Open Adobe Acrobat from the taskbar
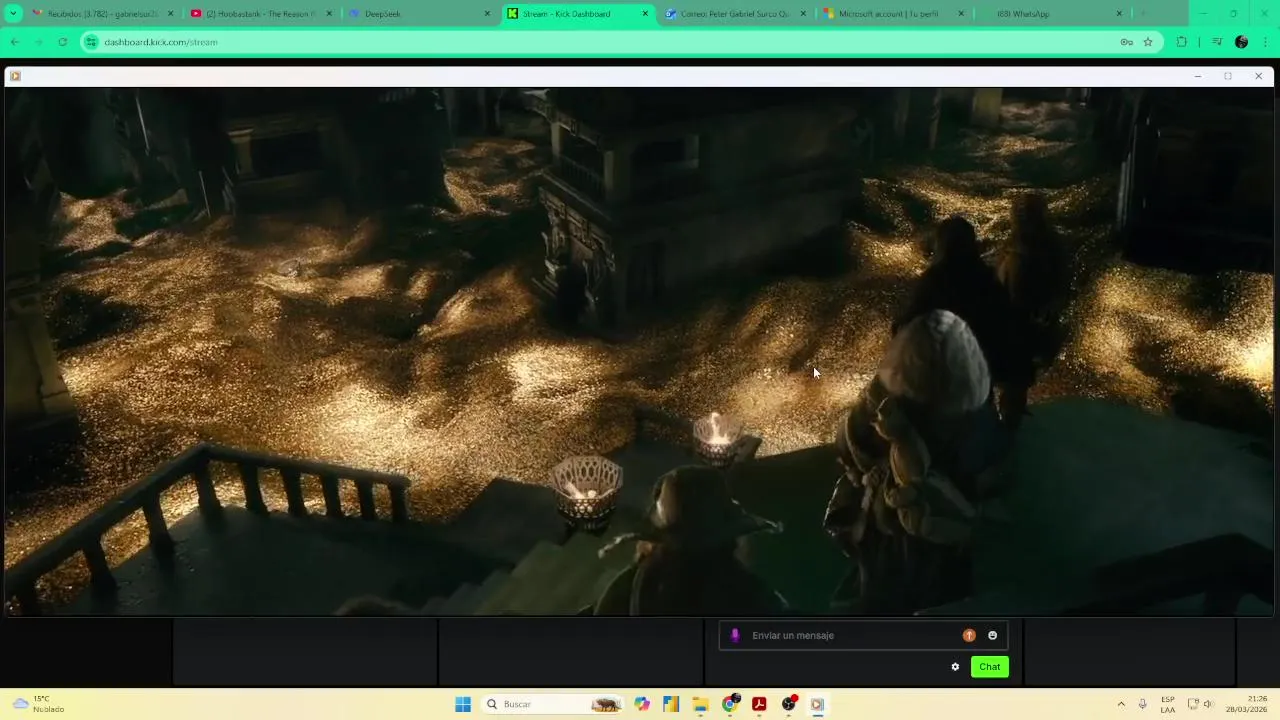This screenshot has width=1280, height=720. click(x=759, y=704)
